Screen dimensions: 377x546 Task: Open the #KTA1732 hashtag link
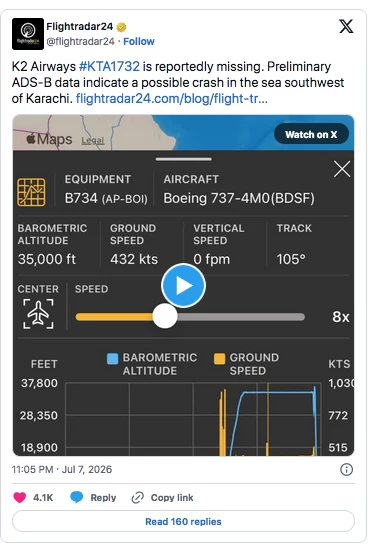click(x=109, y=66)
